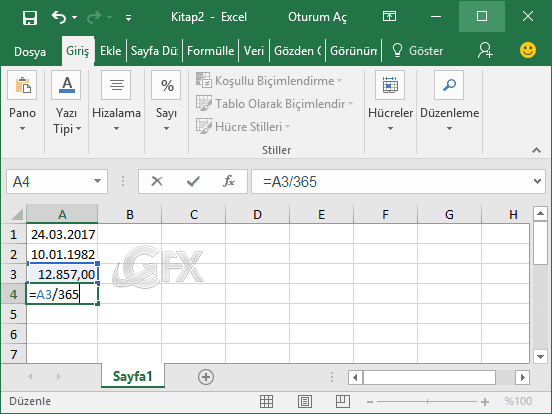Open the undo history dropdown arrow
552x414 pixels.
(75, 17)
